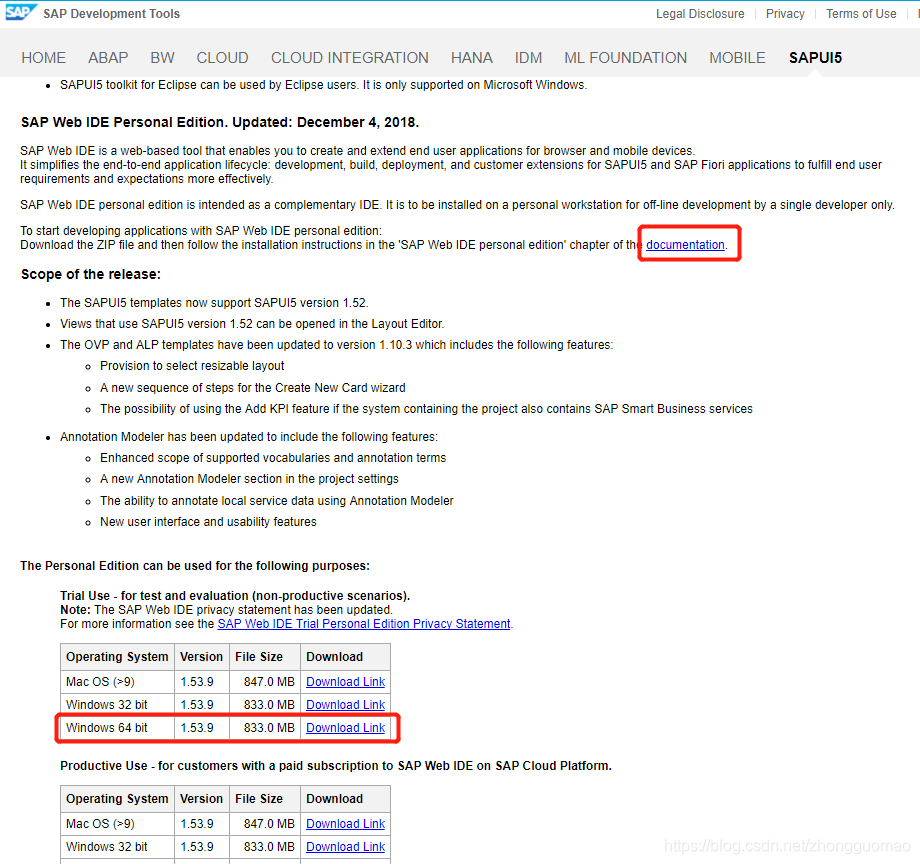Viewport: 920px width, 864px height.
Task: Click 'Provision to select resizable layout' bullet
Action: click(x=192, y=366)
